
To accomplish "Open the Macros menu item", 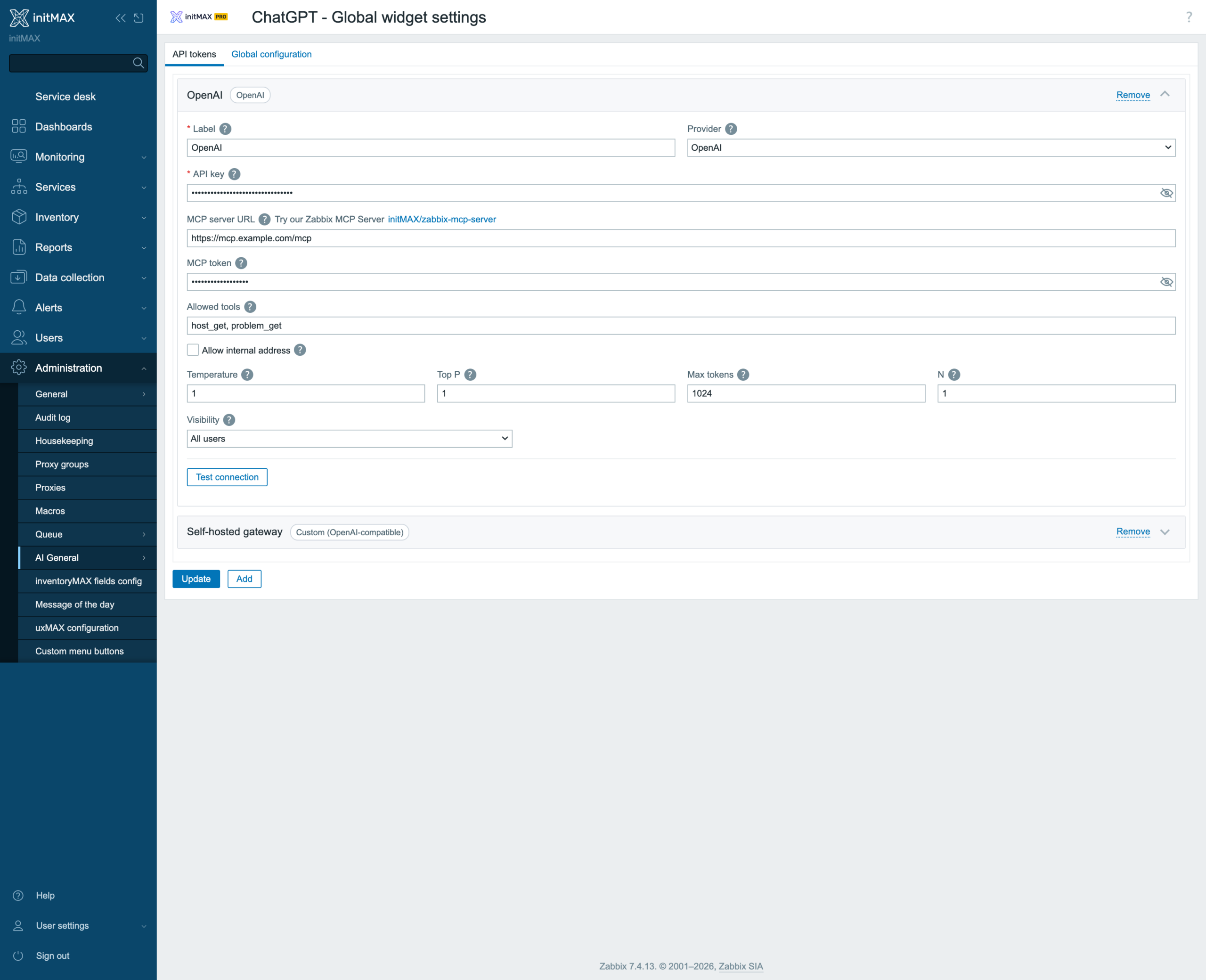I will pos(88,511).
